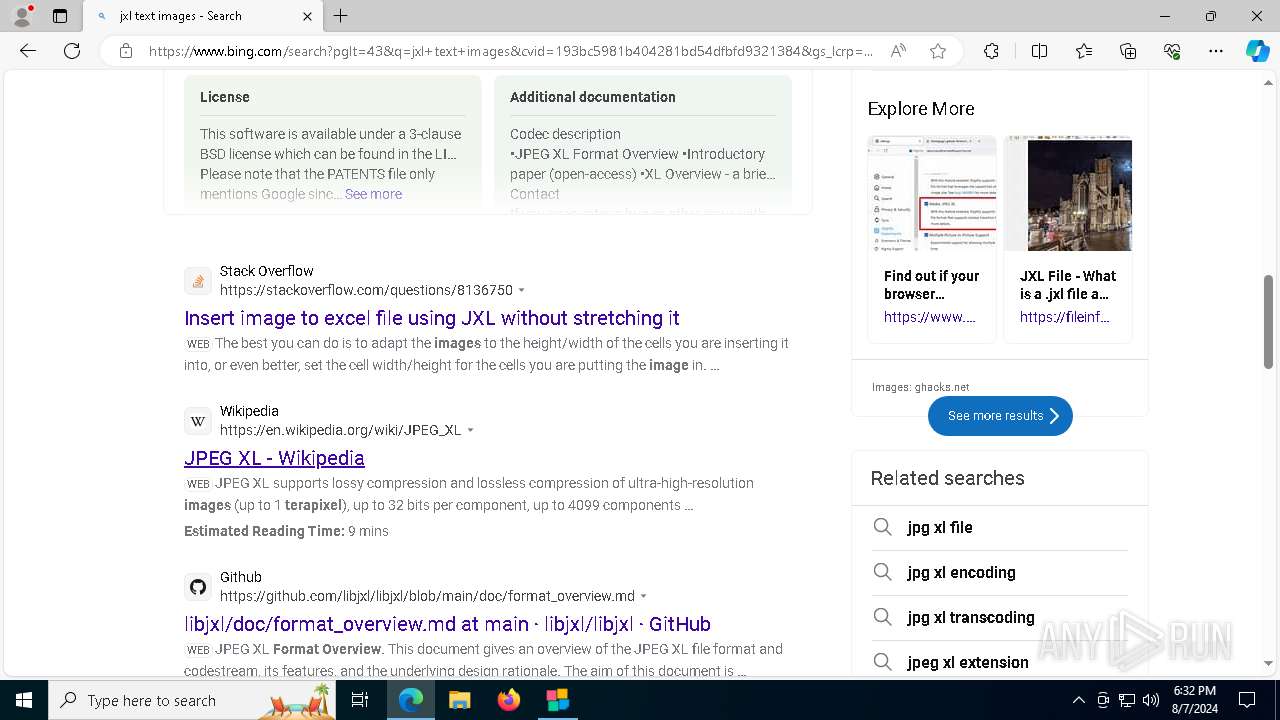Image resolution: width=1280 pixels, height=720 pixels.
Task: Open the Windows Start menu
Action: coord(24,700)
